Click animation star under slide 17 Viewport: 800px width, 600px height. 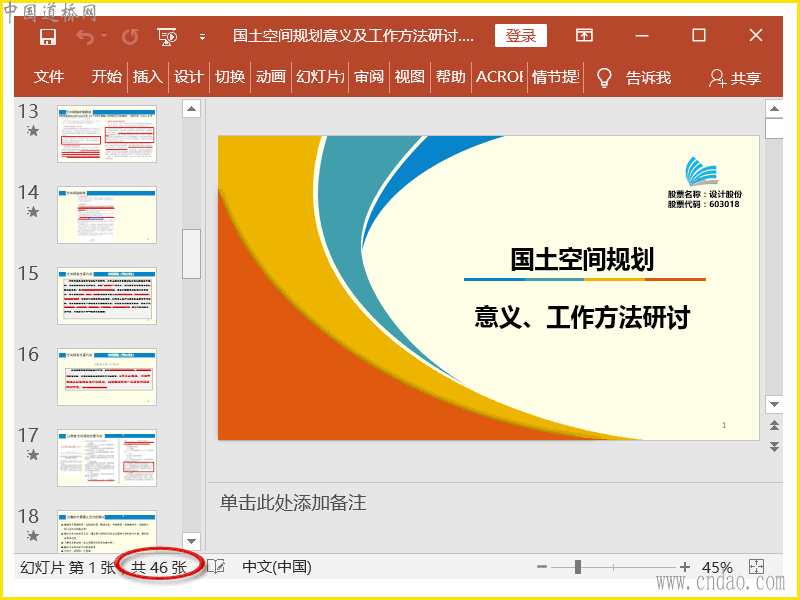(33, 454)
